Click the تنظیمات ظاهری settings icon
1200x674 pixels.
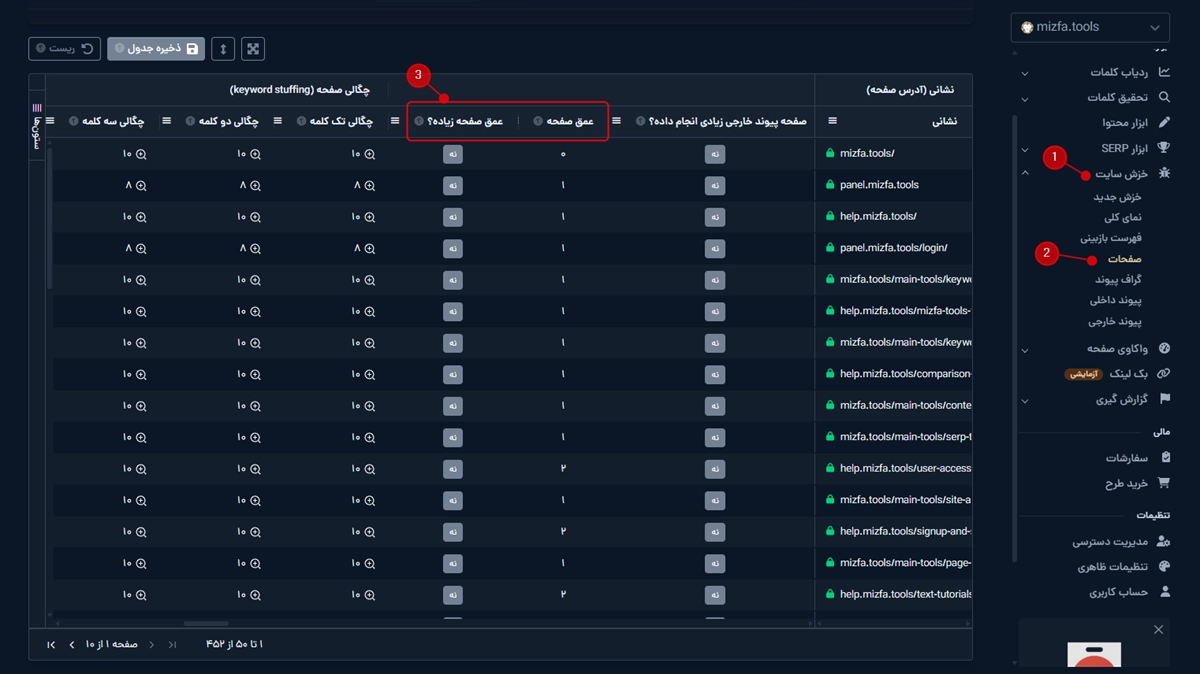pos(1163,567)
